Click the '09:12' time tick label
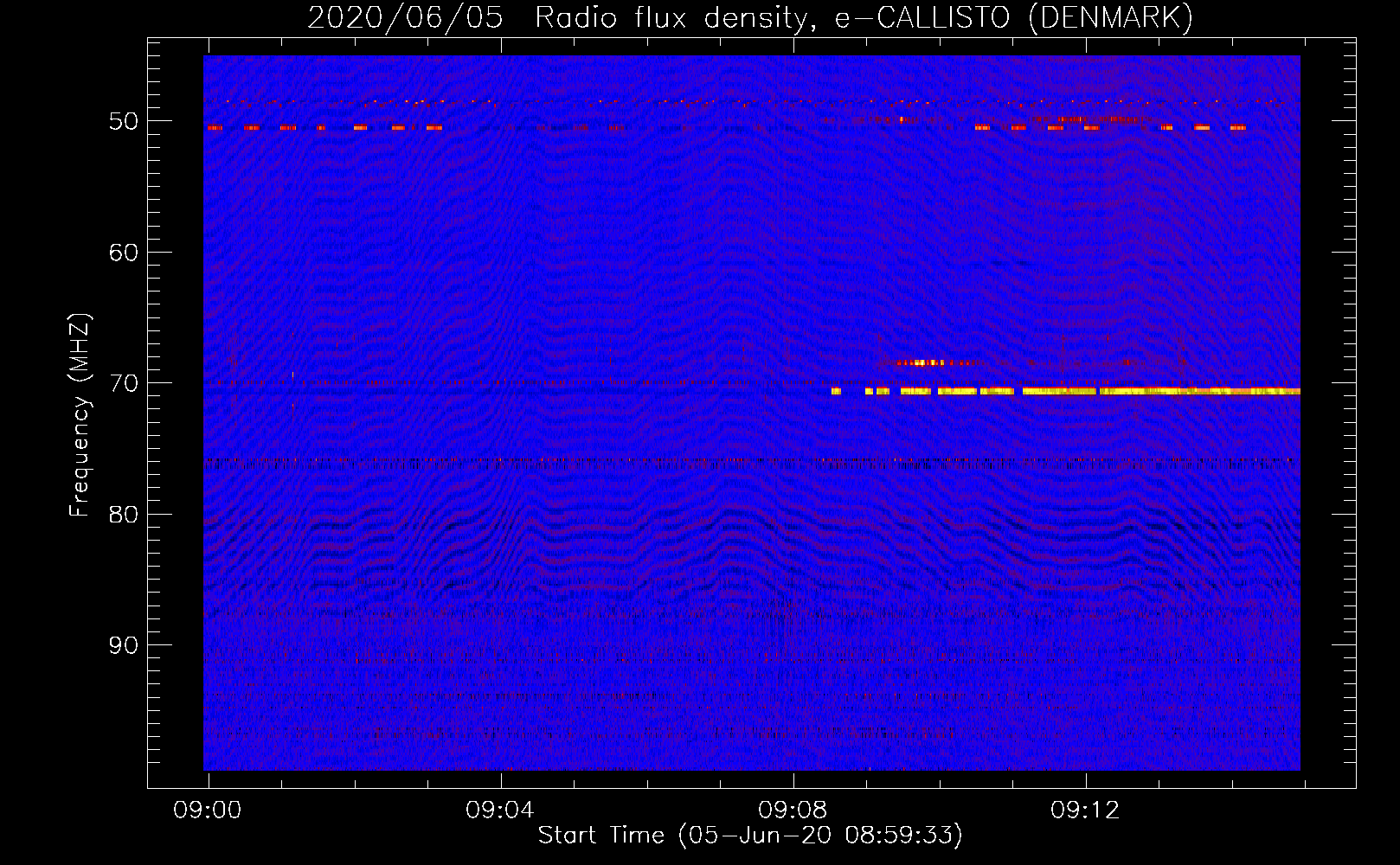The image size is (1400, 865). 1085,811
